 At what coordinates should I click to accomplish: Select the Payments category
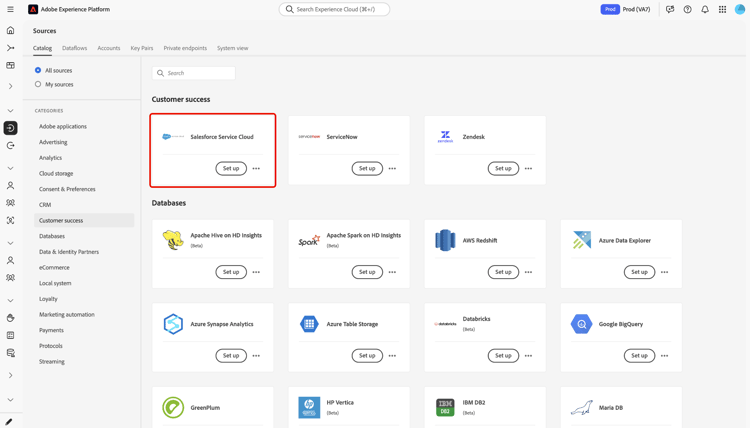click(x=51, y=330)
